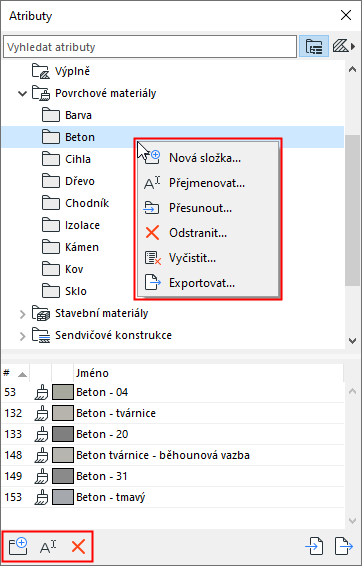Choose Nová složka... from context menu

pyautogui.click(x=208, y=158)
